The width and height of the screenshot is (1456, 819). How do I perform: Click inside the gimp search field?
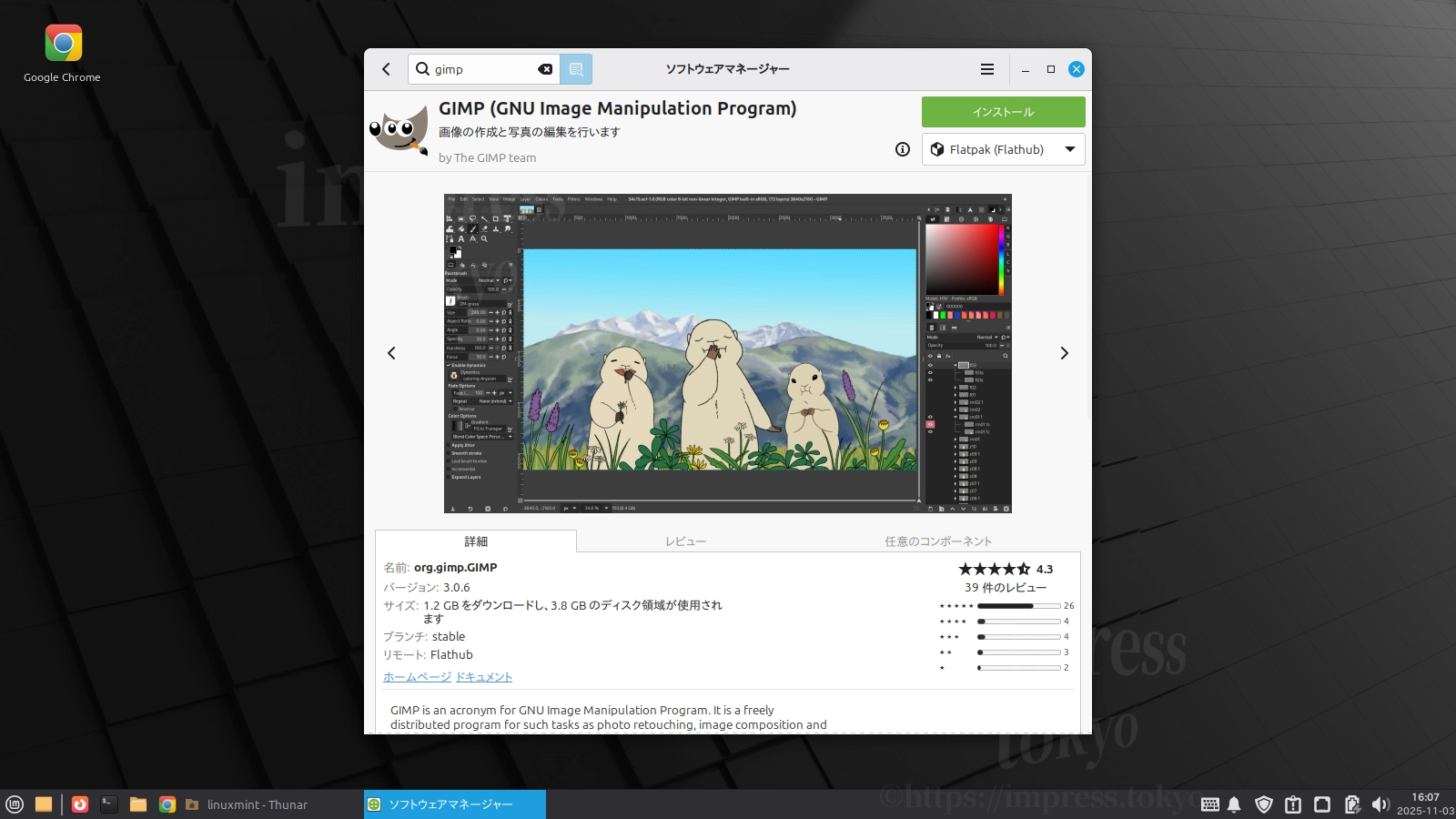(485, 69)
